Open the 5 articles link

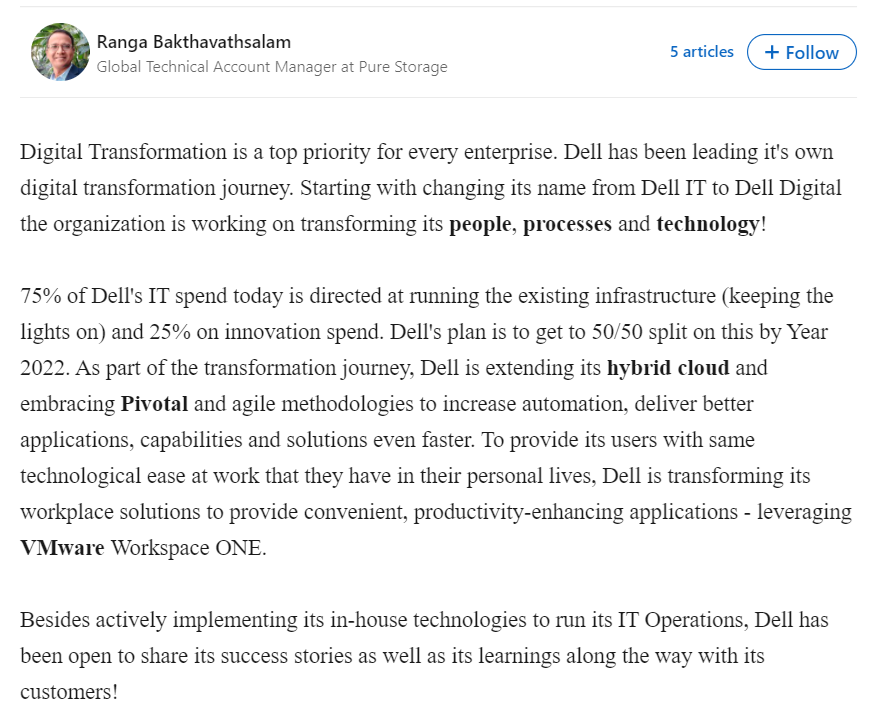coord(701,52)
